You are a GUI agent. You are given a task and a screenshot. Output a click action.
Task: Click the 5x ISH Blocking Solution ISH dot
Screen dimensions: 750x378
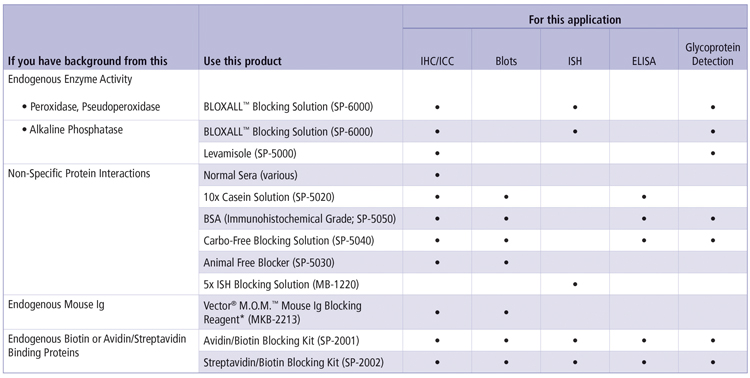[575, 284]
